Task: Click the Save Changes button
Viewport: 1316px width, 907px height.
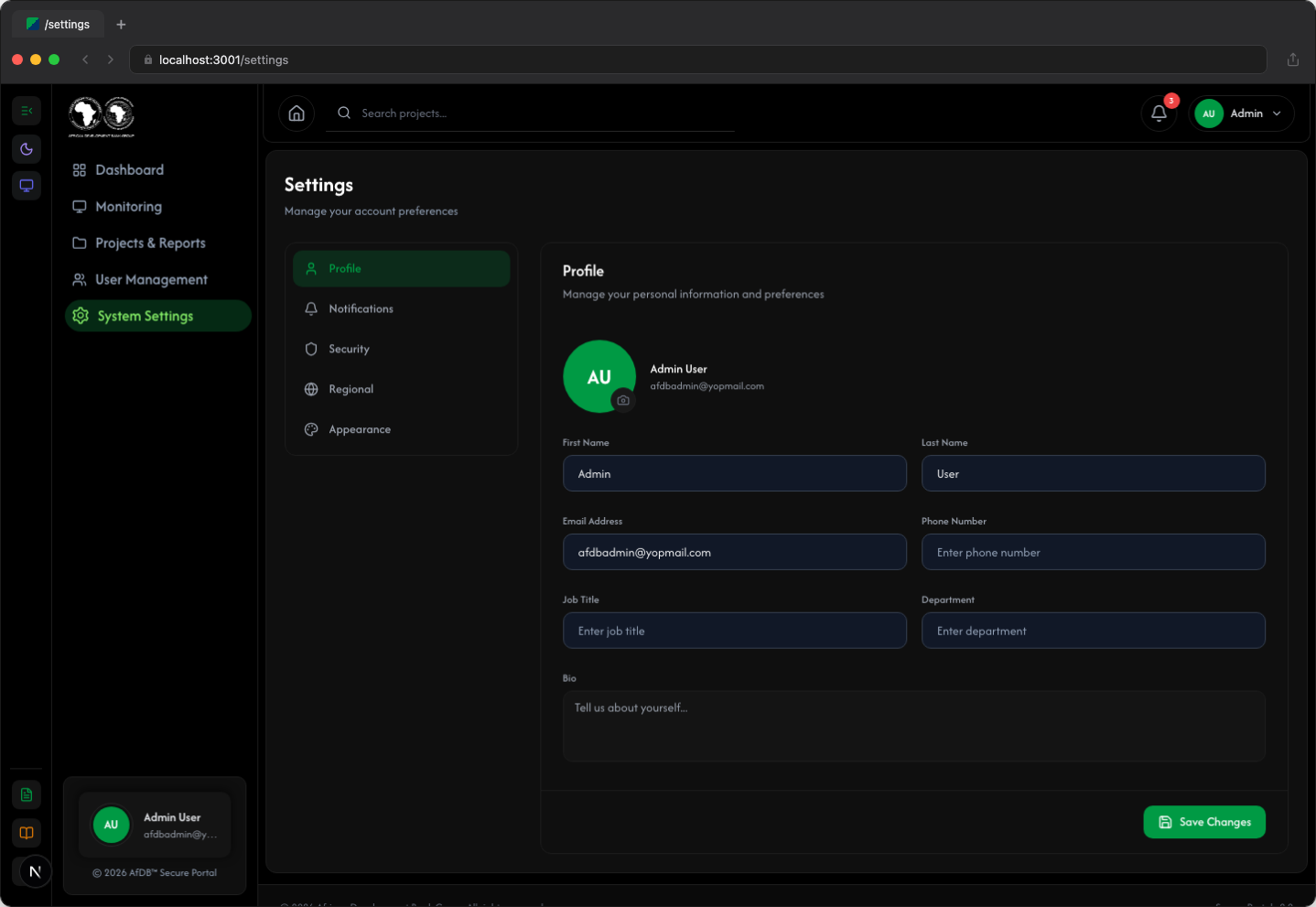Action: tap(1204, 822)
